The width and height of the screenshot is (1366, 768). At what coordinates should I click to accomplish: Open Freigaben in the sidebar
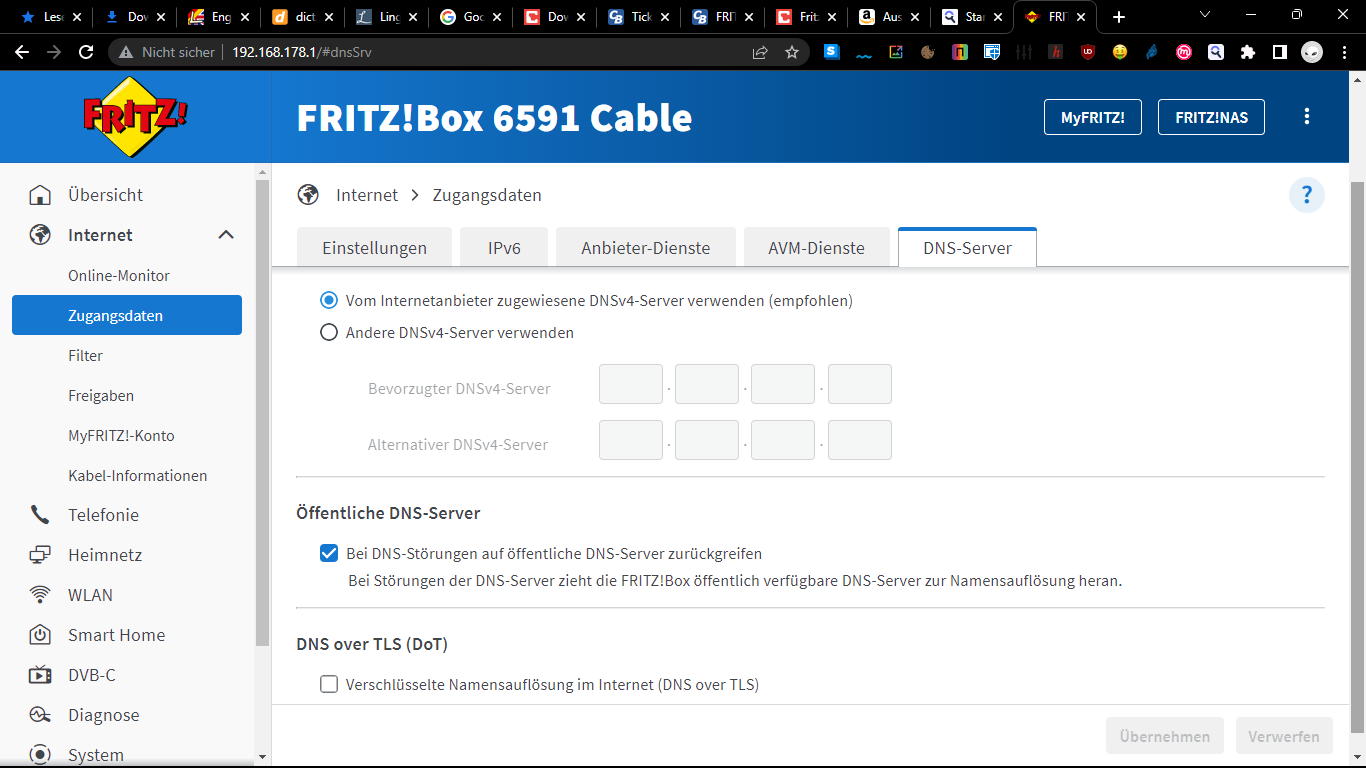[101, 395]
